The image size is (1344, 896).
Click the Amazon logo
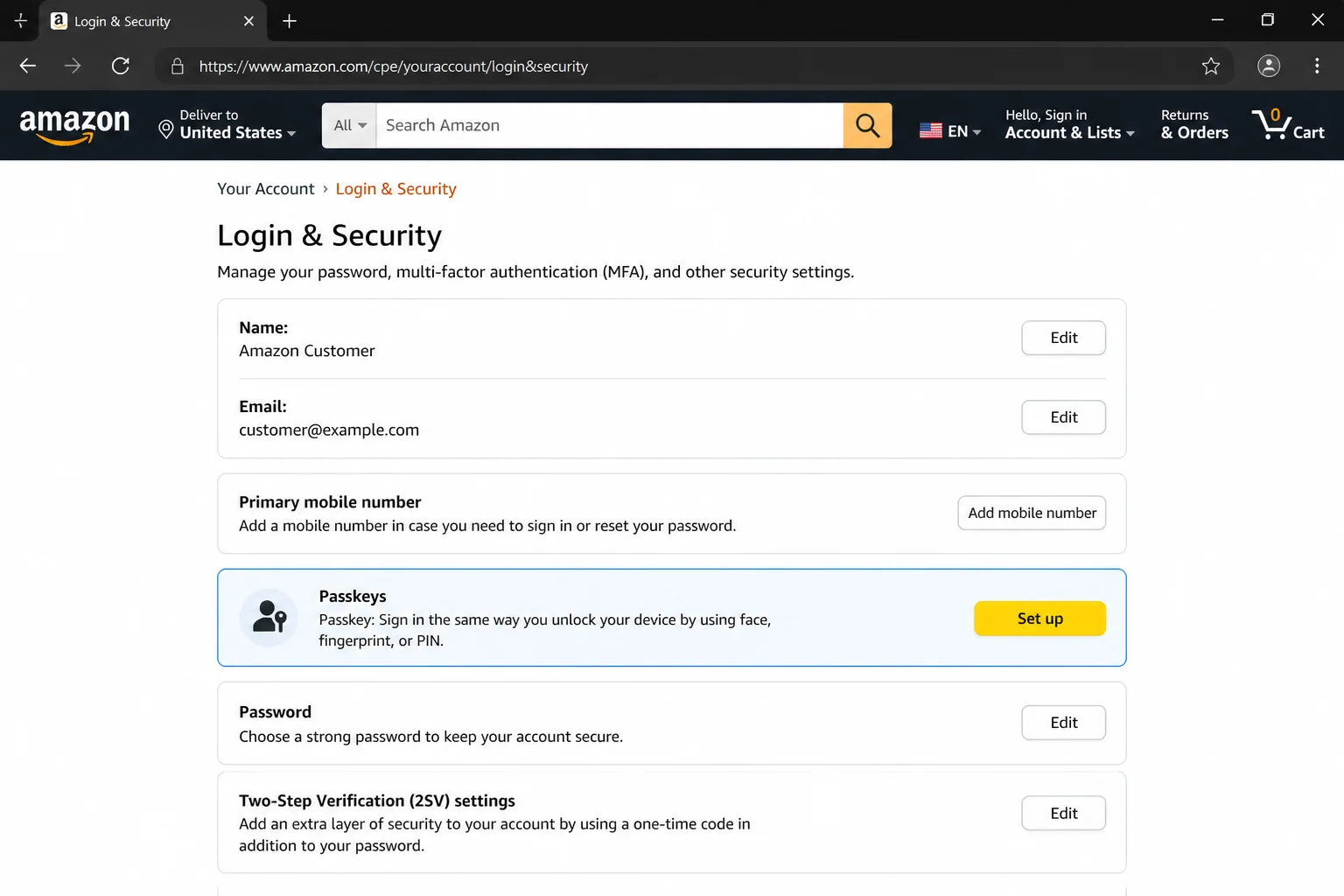pyautogui.click(x=74, y=126)
